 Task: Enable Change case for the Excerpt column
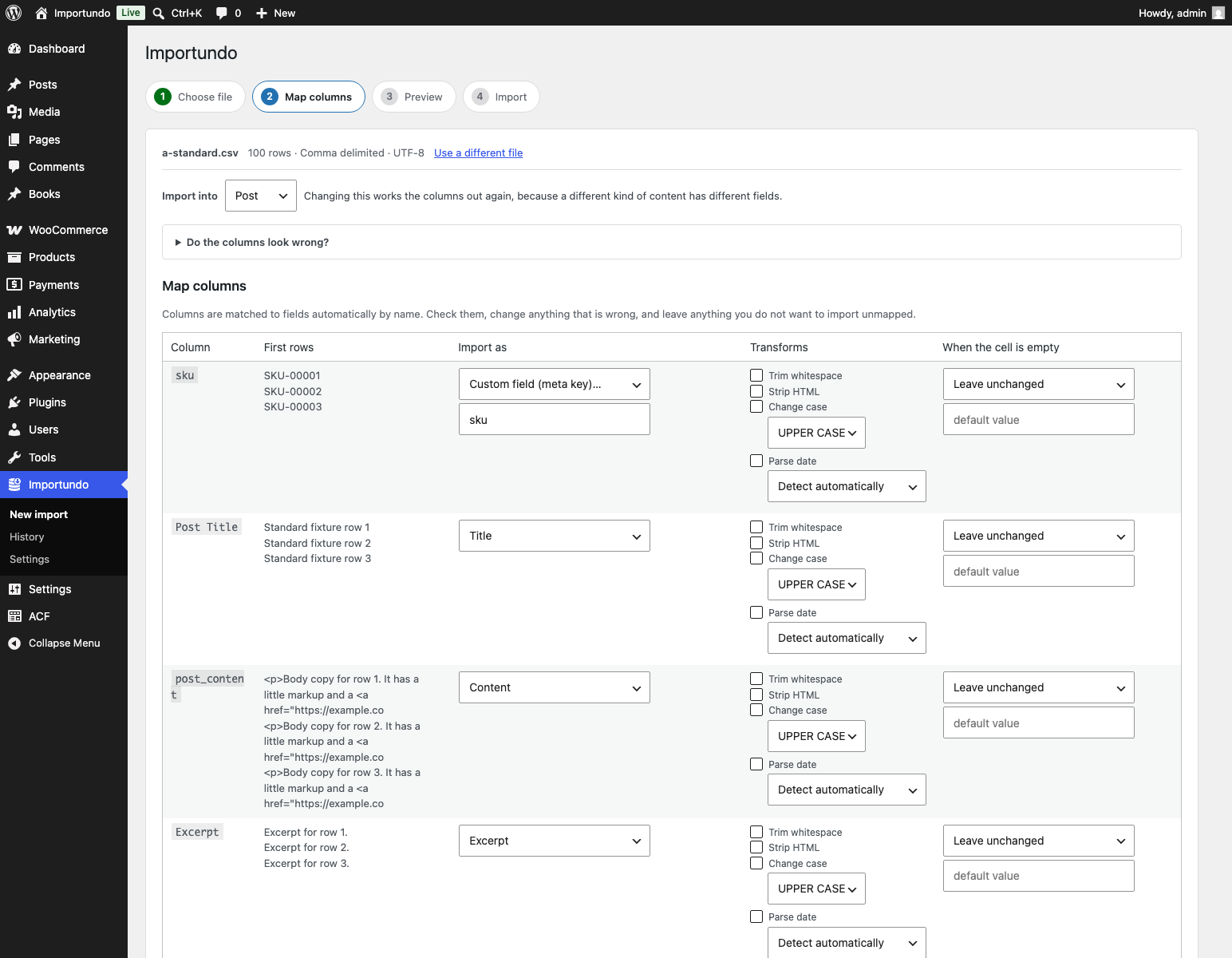click(x=756, y=863)
